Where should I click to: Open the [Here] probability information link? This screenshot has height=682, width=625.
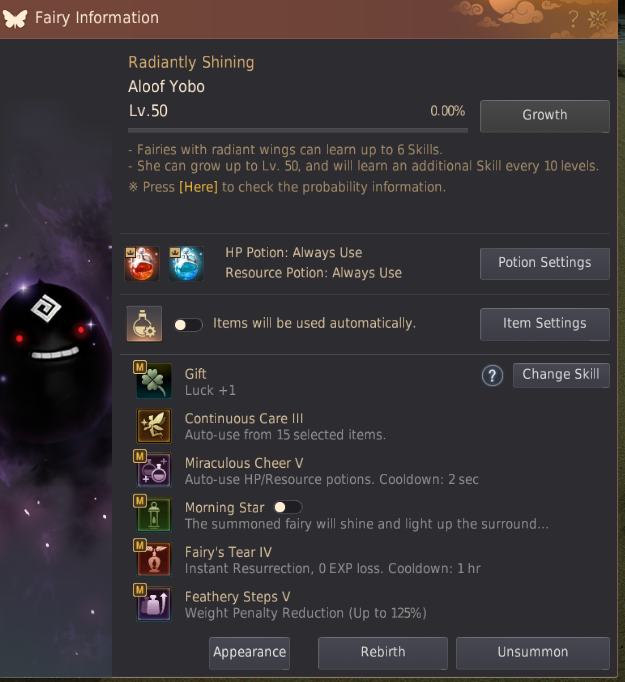198,187
